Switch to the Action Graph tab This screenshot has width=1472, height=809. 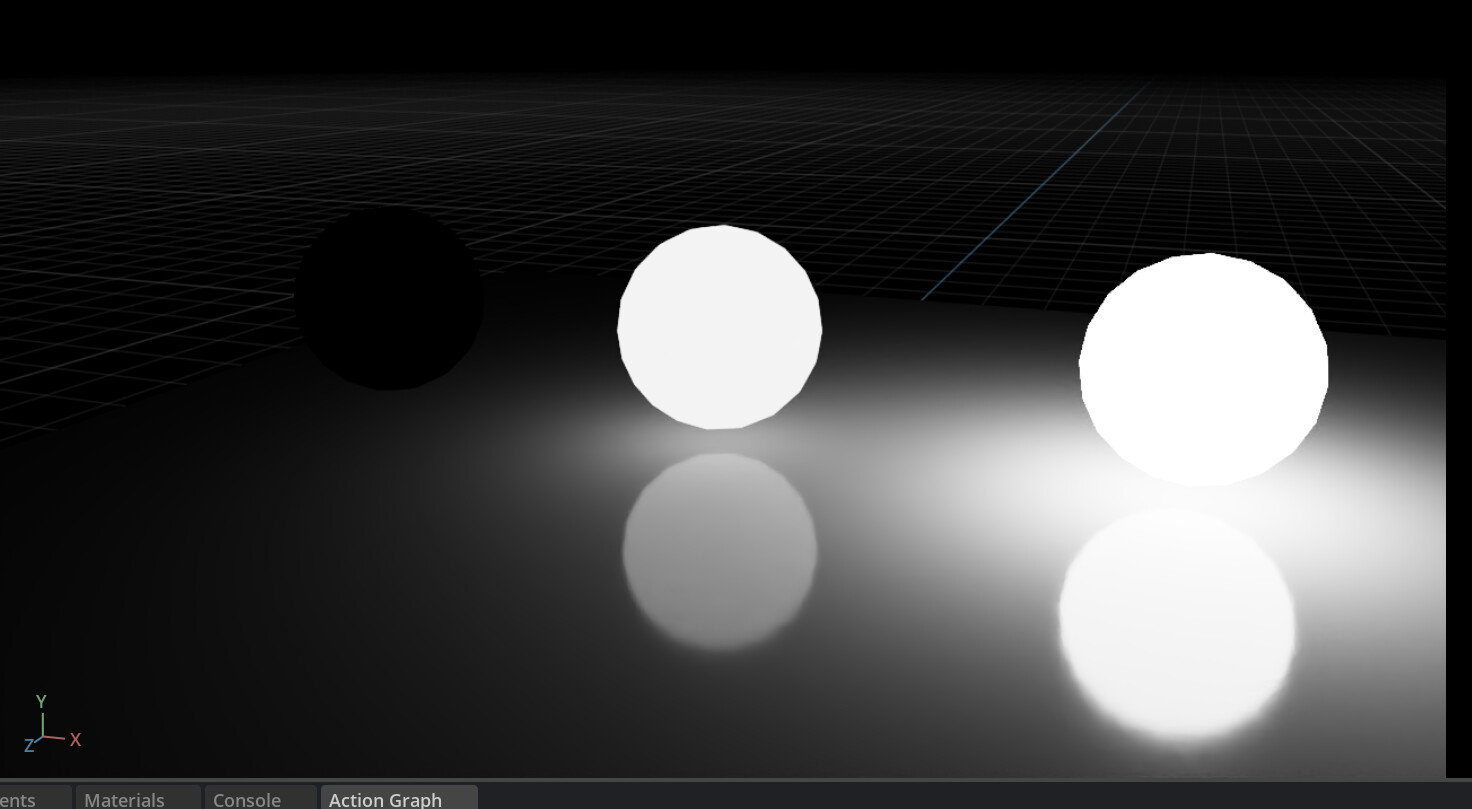385,799
